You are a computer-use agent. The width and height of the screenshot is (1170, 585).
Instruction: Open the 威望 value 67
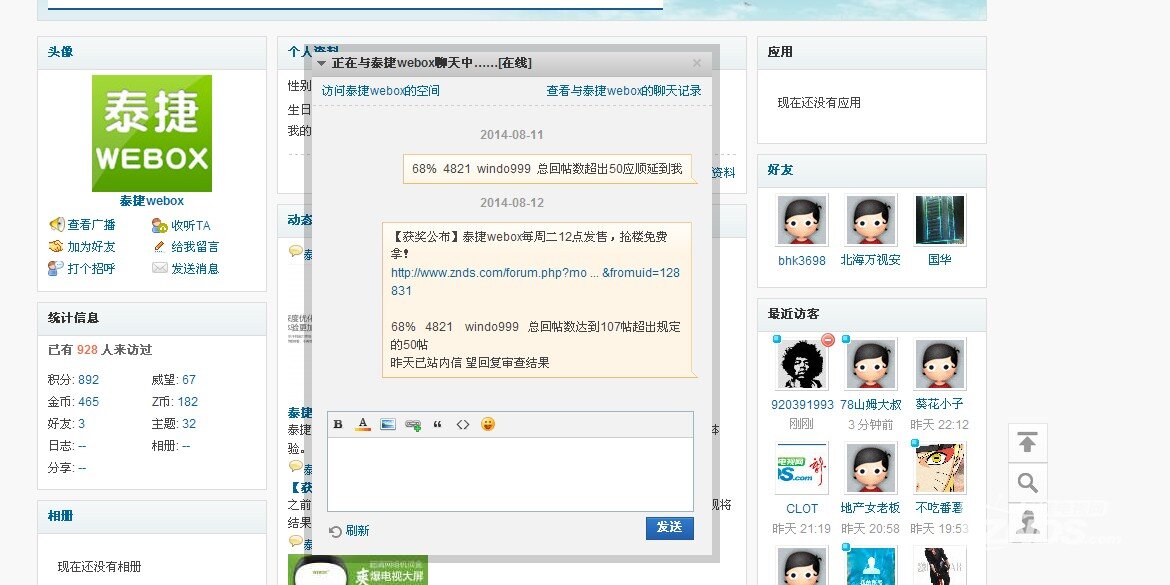click(x=189, y=380)
